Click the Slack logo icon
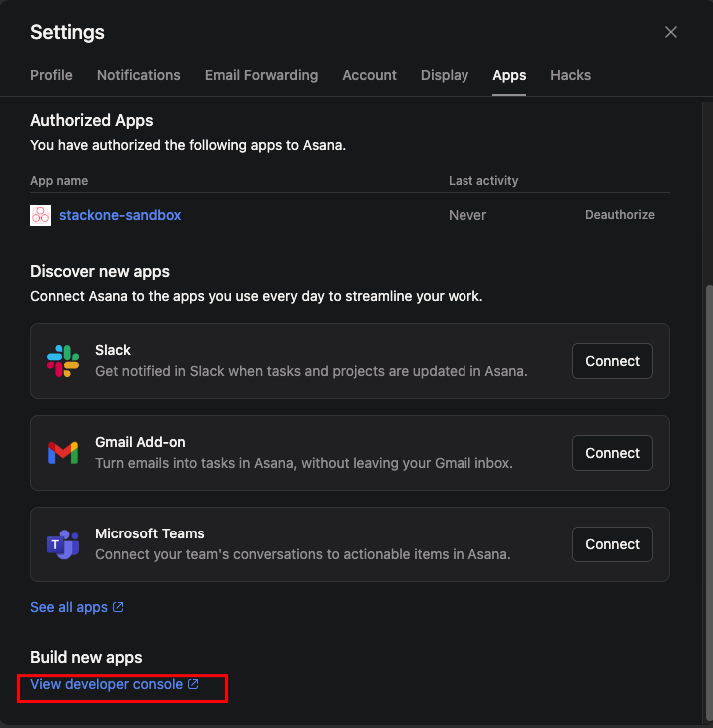Screen dimensions: 713x728 [63, 361]
